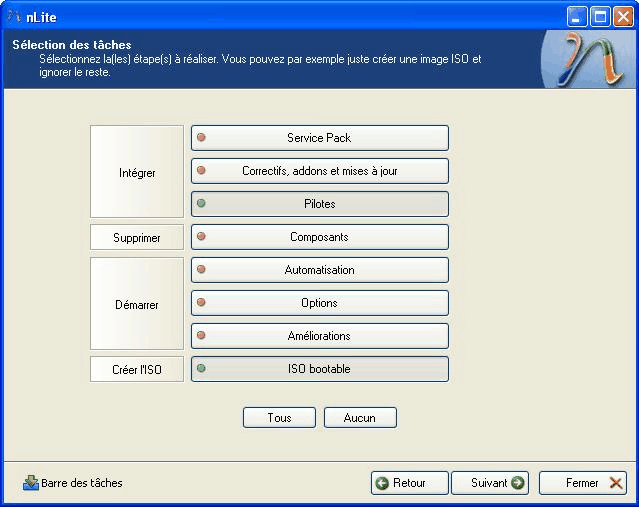The height and width of the screenshot is (507, 639).
Task: Toggle the Composants removal task
Action: pyautogui.click(x=320, y=237)
